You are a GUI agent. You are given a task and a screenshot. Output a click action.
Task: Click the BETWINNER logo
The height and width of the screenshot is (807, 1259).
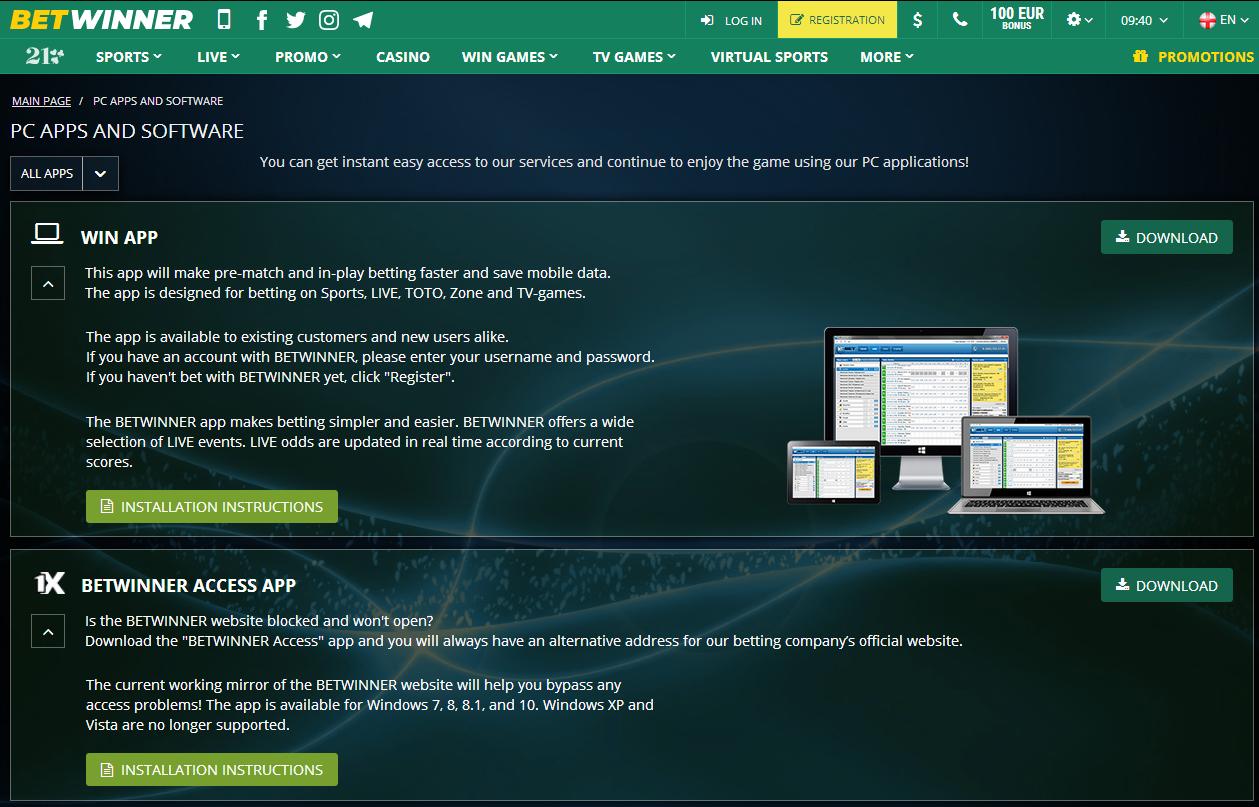point(102,19)
